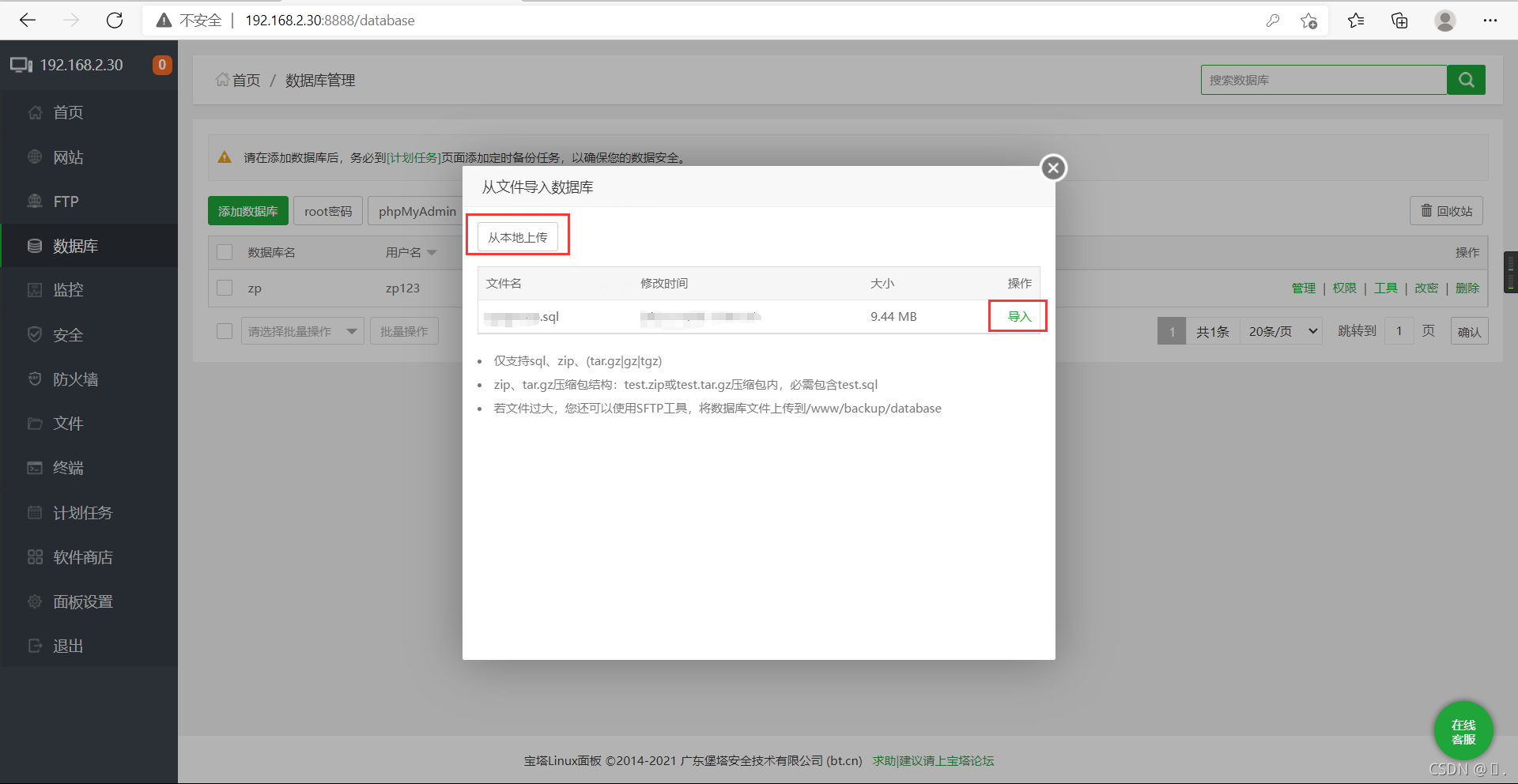This screenshot has width=1518, height=784.
Task: Click the dark handle at right edge
Action: point(1511,272)
